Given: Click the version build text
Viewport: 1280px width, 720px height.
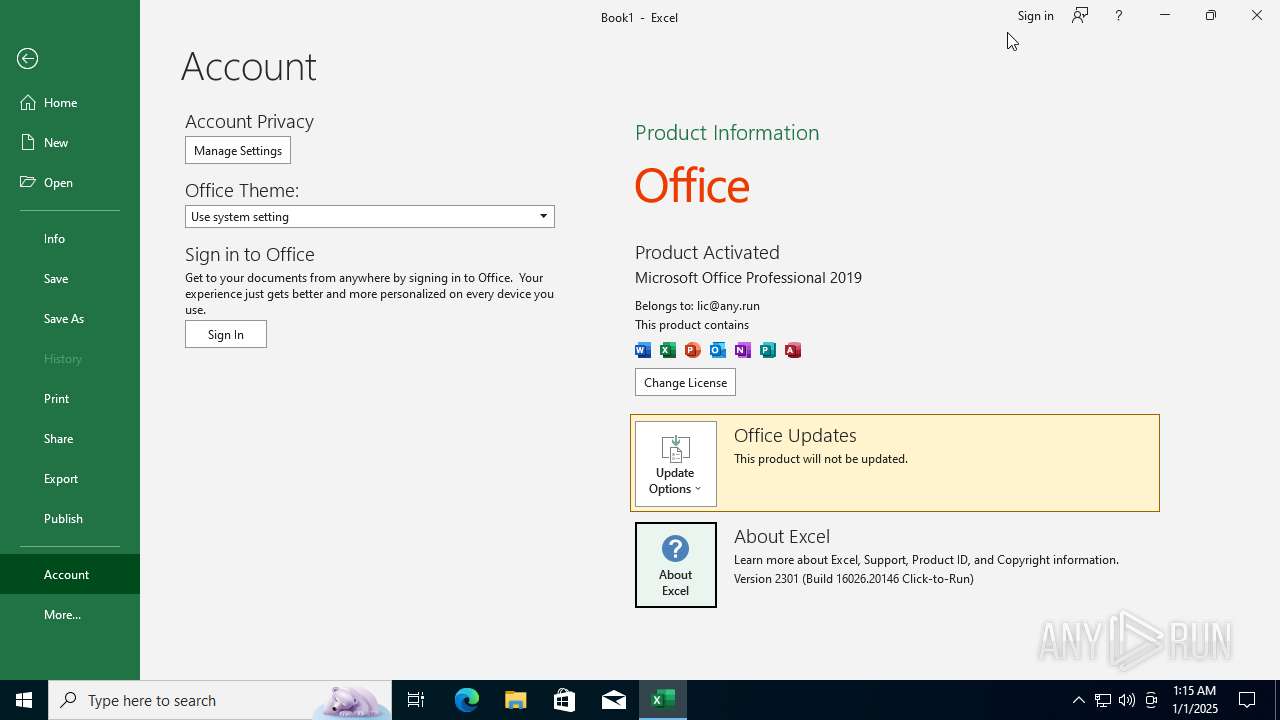Looking at the screenshot, I should (854, 578).
